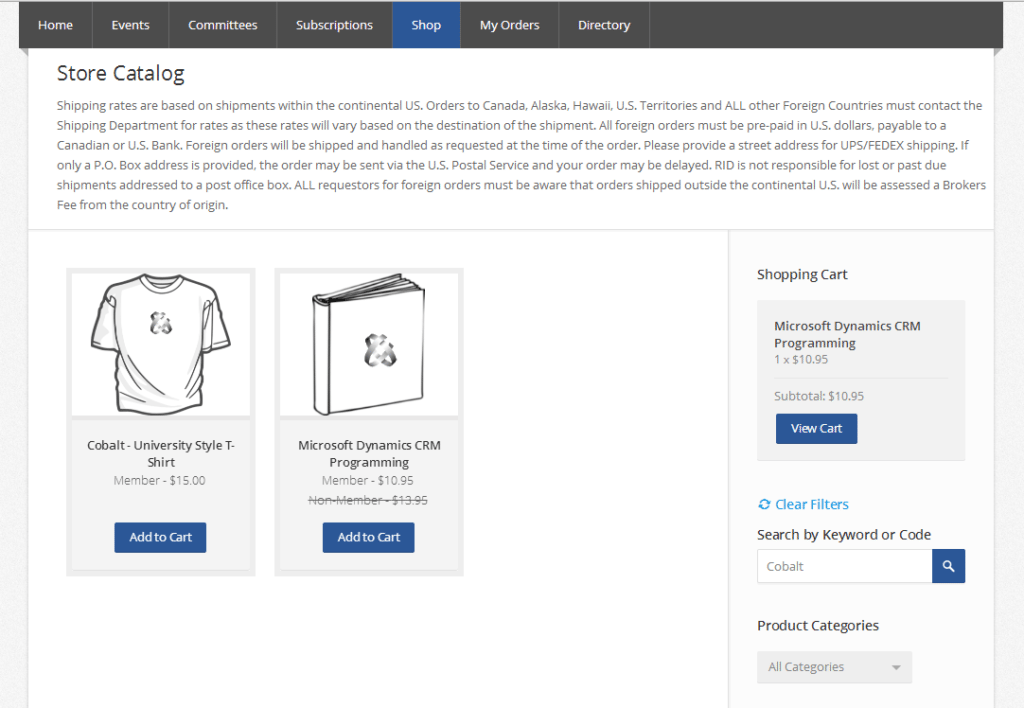The image size is (1024, 708).
Task: Open the cart item Microsoft Dynamics CRM Programming
Action: click(847, 334)
